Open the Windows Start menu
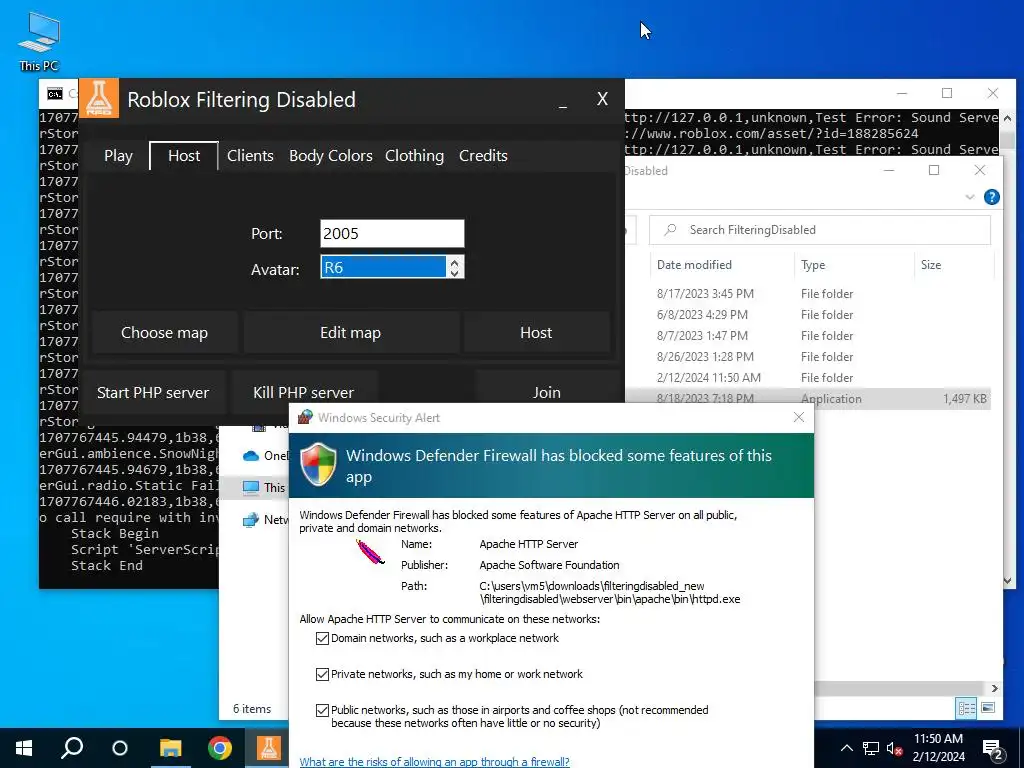 pyautogui.click(x=24, y=748)
